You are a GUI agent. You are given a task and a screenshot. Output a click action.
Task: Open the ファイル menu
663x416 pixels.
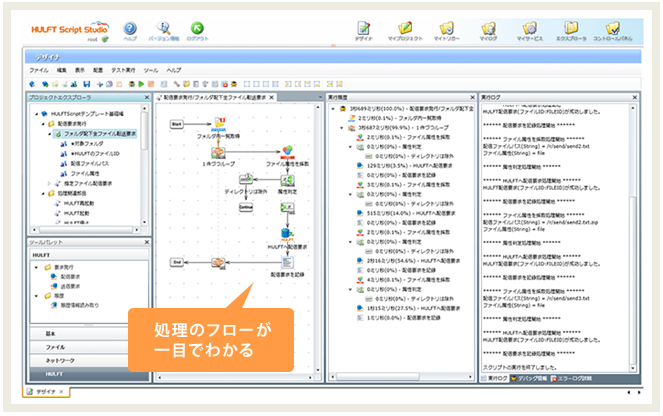(38, 71)
